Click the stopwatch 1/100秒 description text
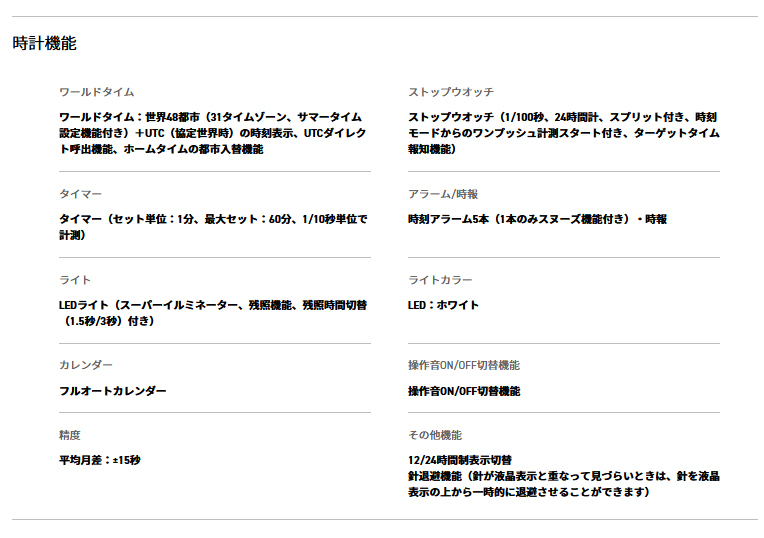The image size is (764, 538). coord(564,133)
